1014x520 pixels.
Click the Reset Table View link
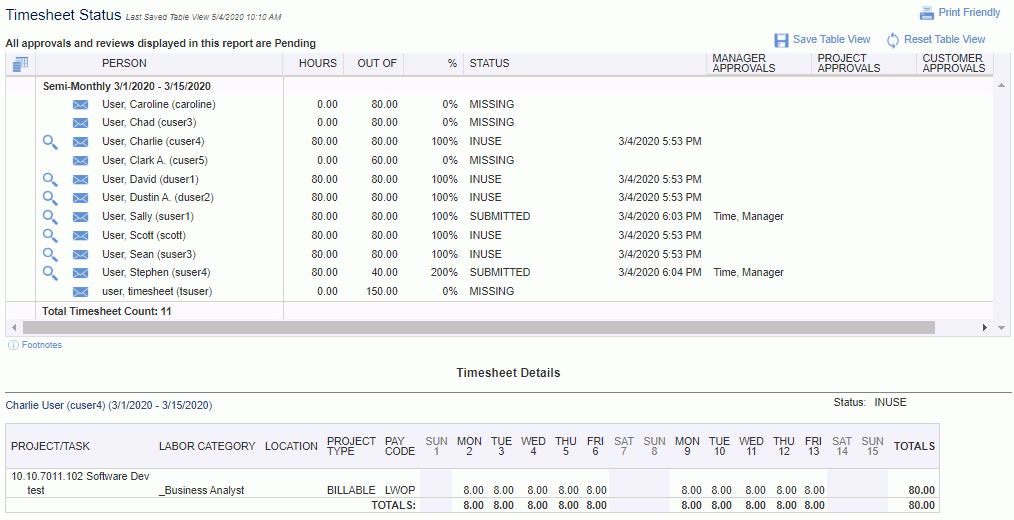pos(945,39)
